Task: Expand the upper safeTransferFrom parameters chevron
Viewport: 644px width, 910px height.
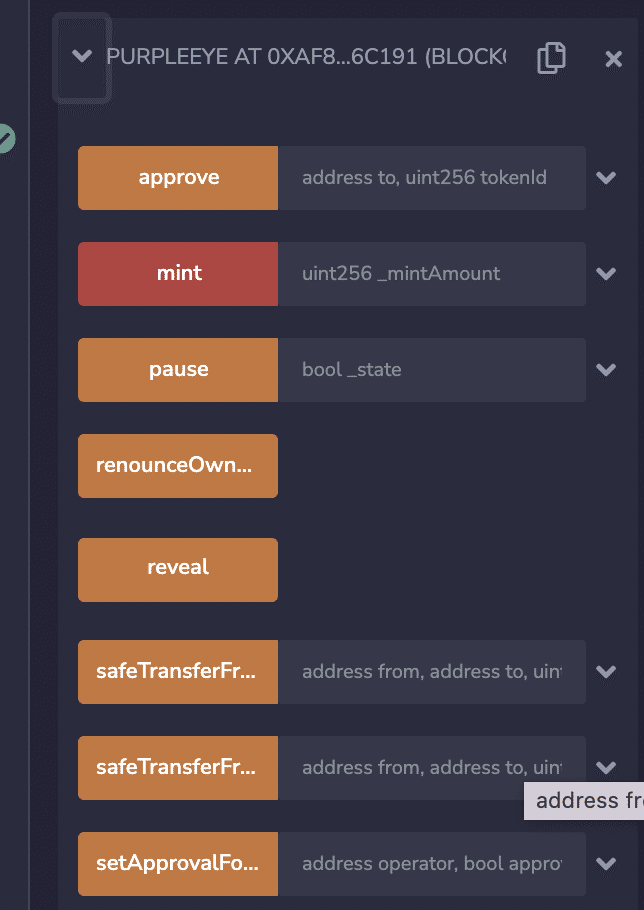Action: 605,672
